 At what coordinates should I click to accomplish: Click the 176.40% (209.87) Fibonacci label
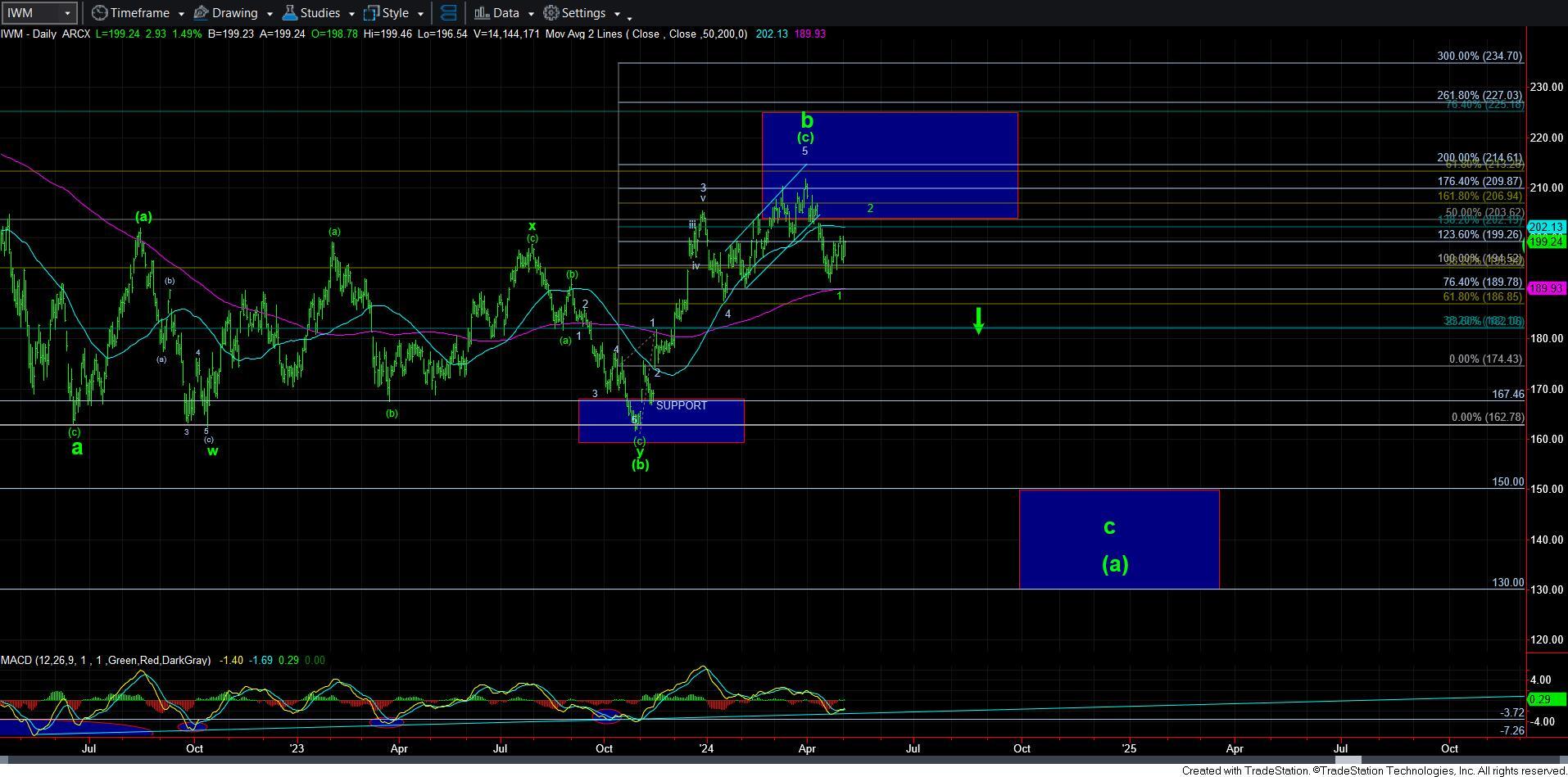point(1479,182)
